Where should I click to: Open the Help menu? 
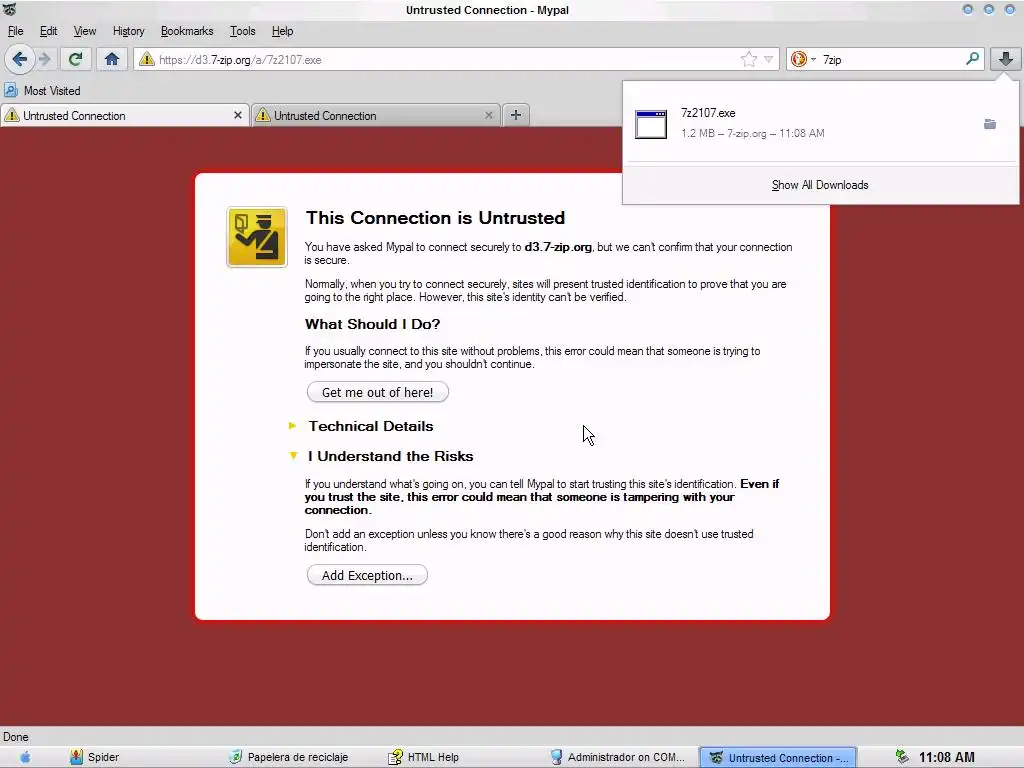[282, 31]
